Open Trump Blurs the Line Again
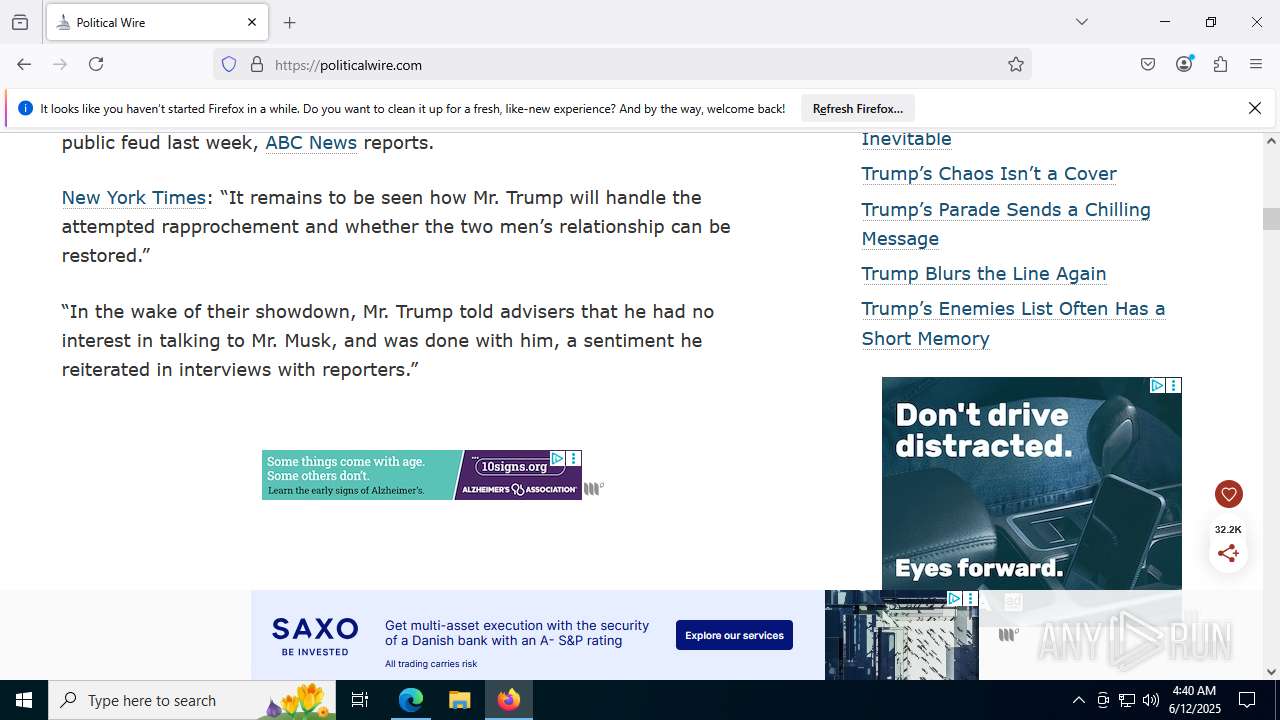Viewport: 1280px width, 720px height. 984,274
